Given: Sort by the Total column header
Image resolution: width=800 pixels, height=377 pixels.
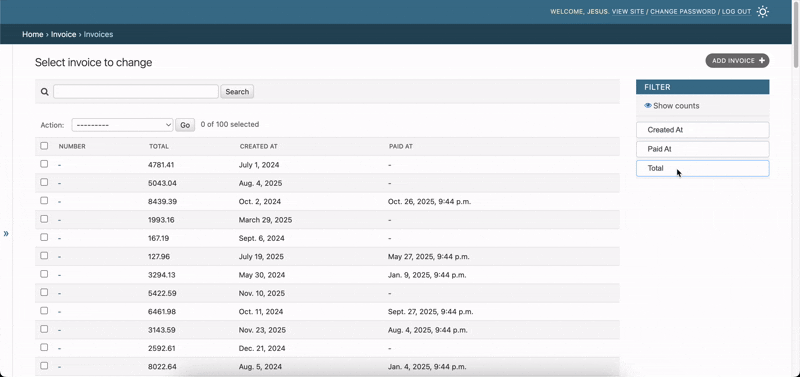Looking at the screenshot, I should point(159,146).
